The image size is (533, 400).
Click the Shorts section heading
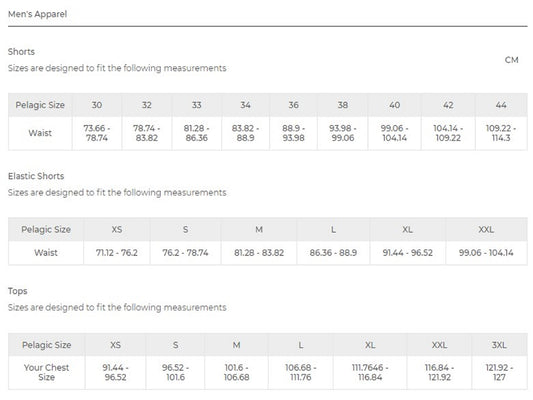(x=21, y=52)
